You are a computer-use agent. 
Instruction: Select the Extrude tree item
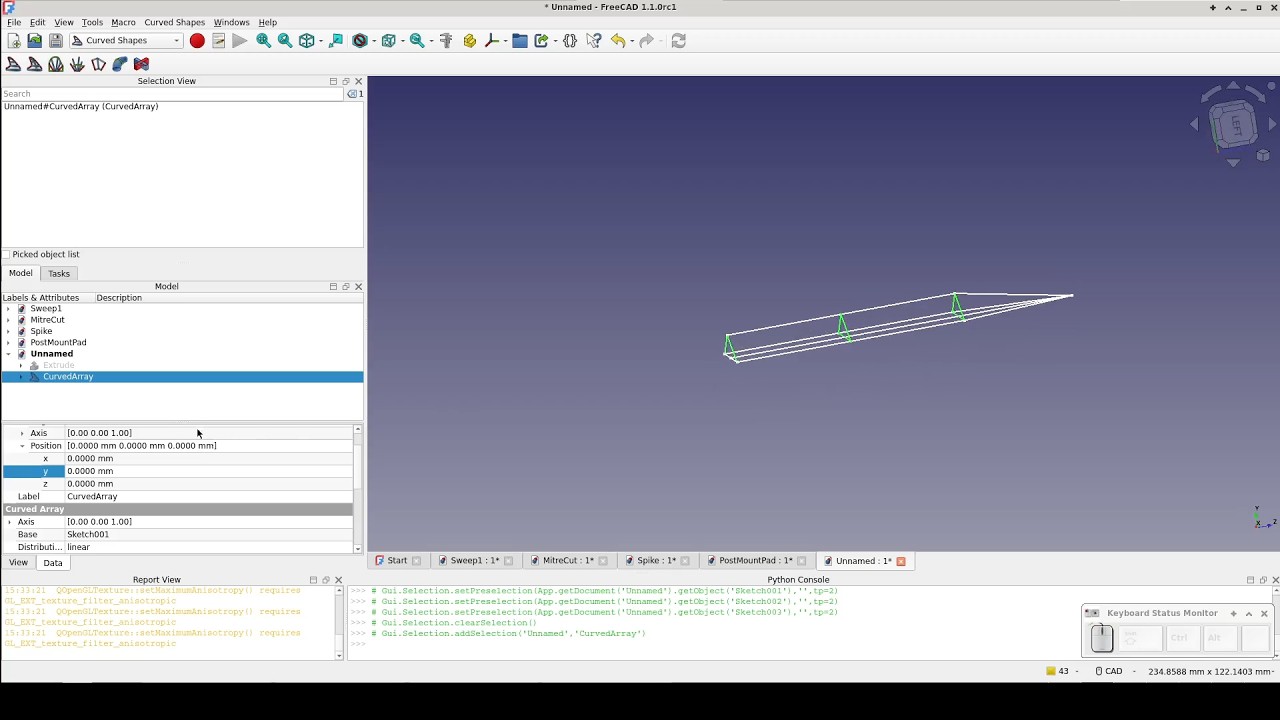59,366
